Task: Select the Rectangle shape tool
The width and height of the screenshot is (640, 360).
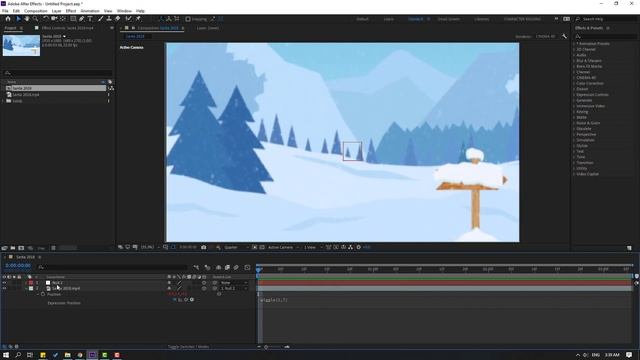Action: [x=73, y=19]
